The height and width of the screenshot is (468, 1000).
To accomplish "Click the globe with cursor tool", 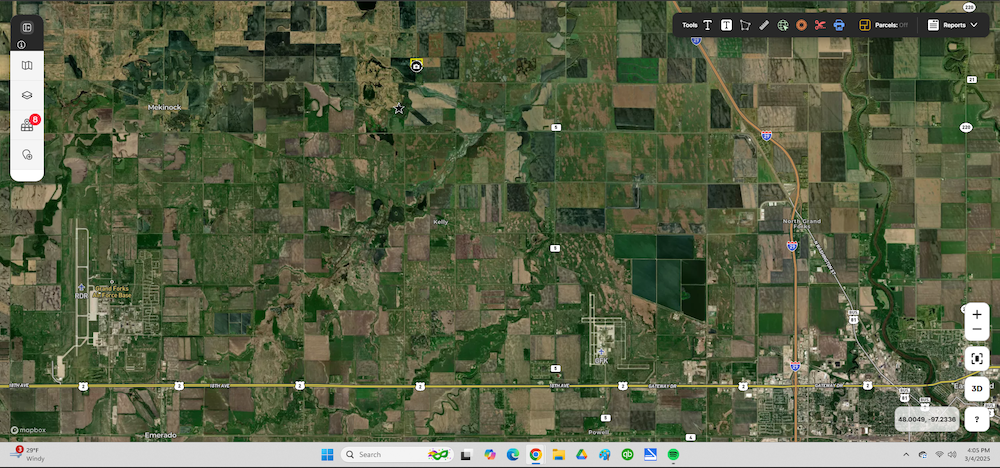I will 783,25.
